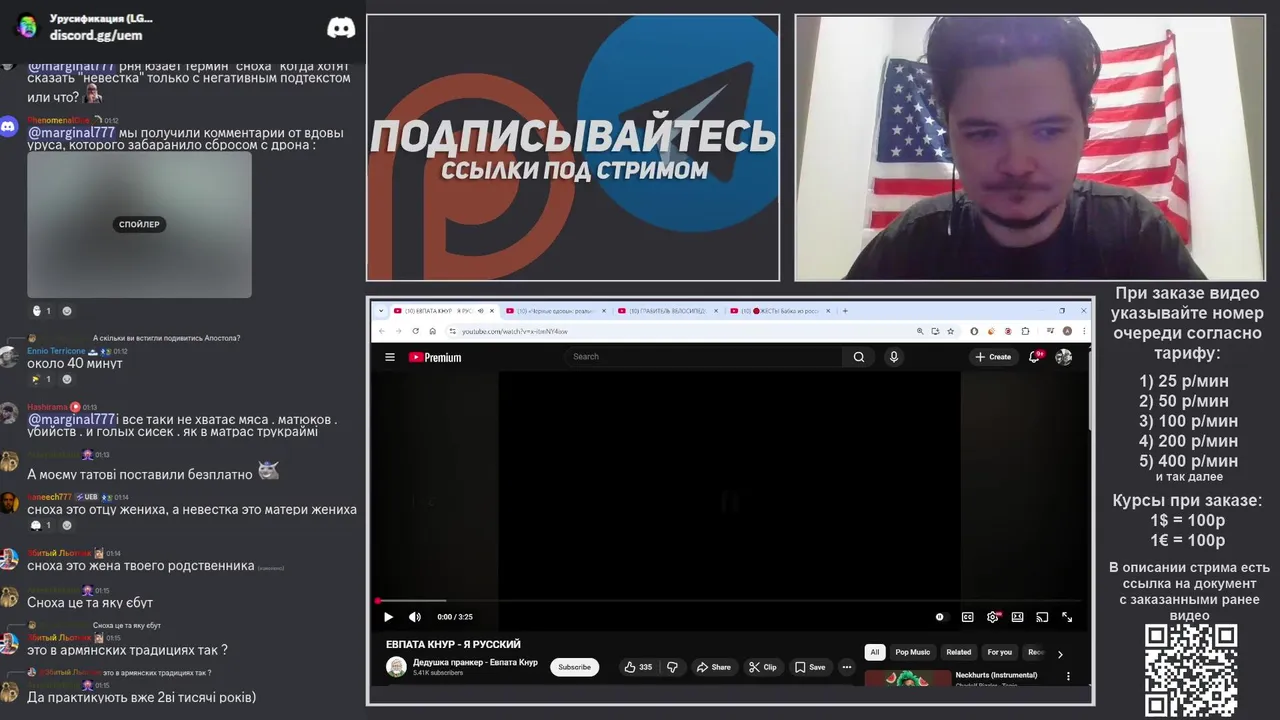Open the YouTube Create menu
1280x720 pixels.
tap(993, 357)
